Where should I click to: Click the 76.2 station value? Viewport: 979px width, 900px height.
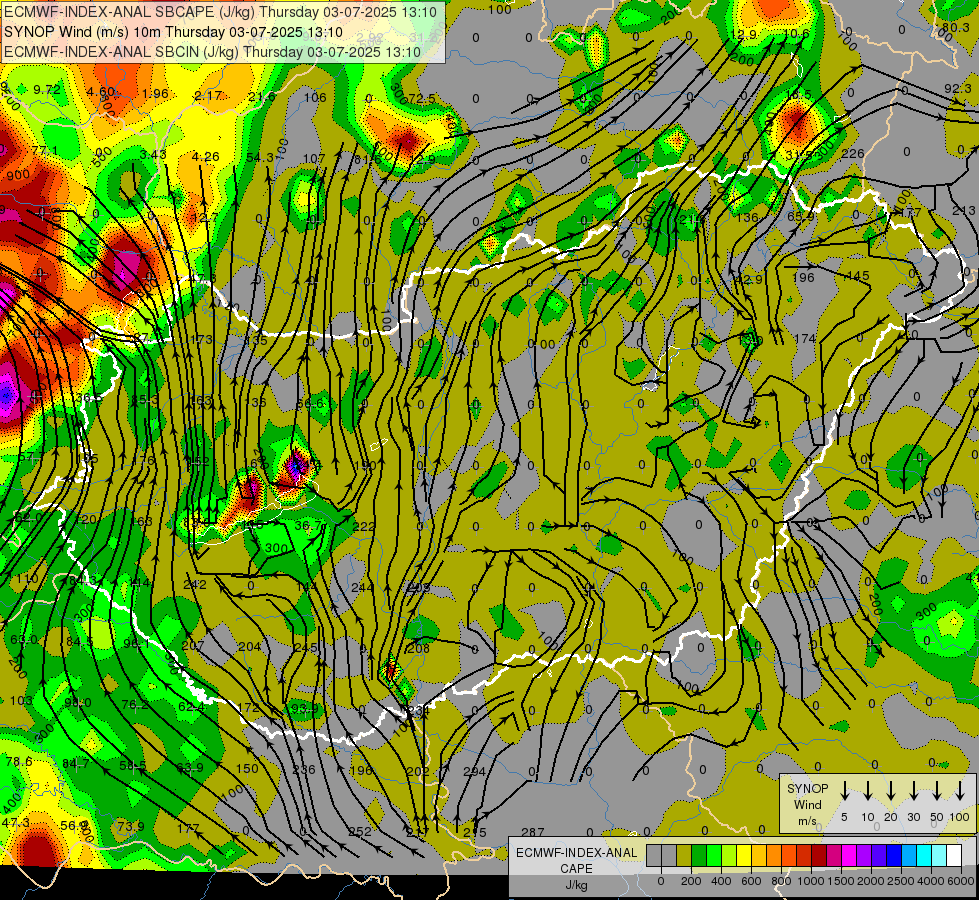[x=135, y=705]
